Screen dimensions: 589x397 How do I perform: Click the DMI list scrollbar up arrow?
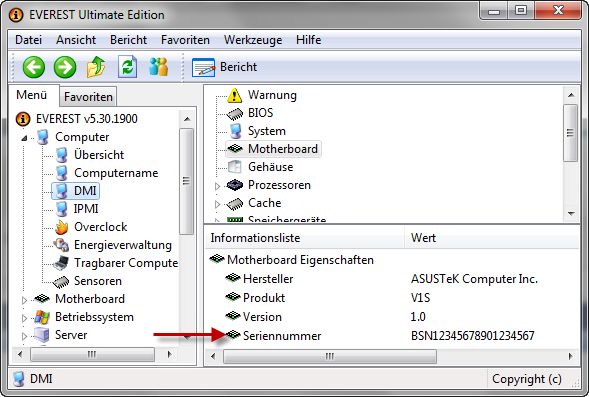tap(571, 95)
